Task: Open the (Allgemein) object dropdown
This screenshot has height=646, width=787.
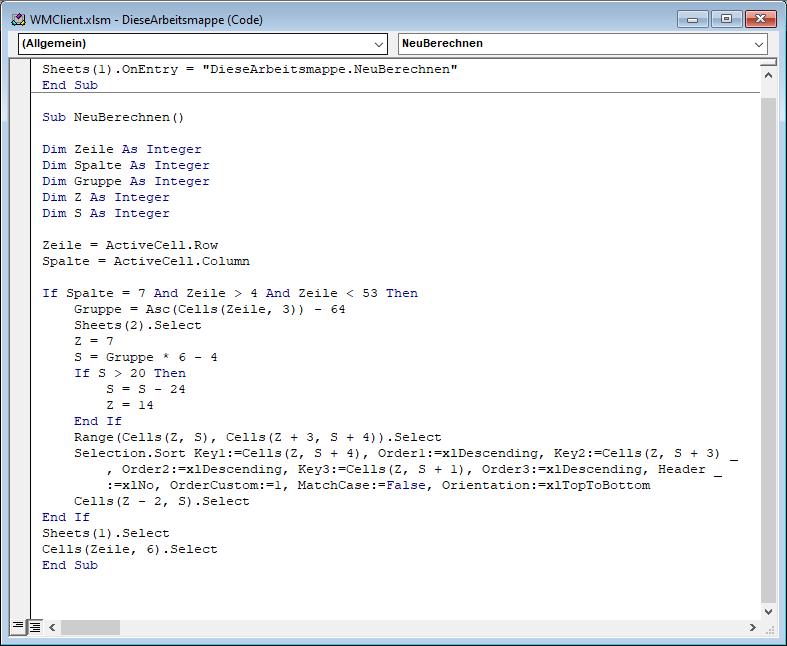Action: click(203, 44)
